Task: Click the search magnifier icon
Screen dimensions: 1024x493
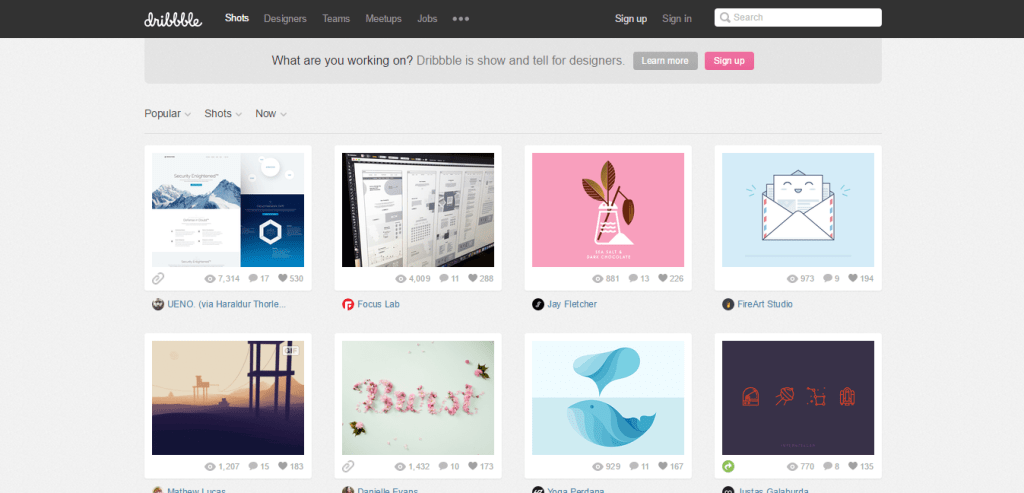Action: tap(724, 18)
